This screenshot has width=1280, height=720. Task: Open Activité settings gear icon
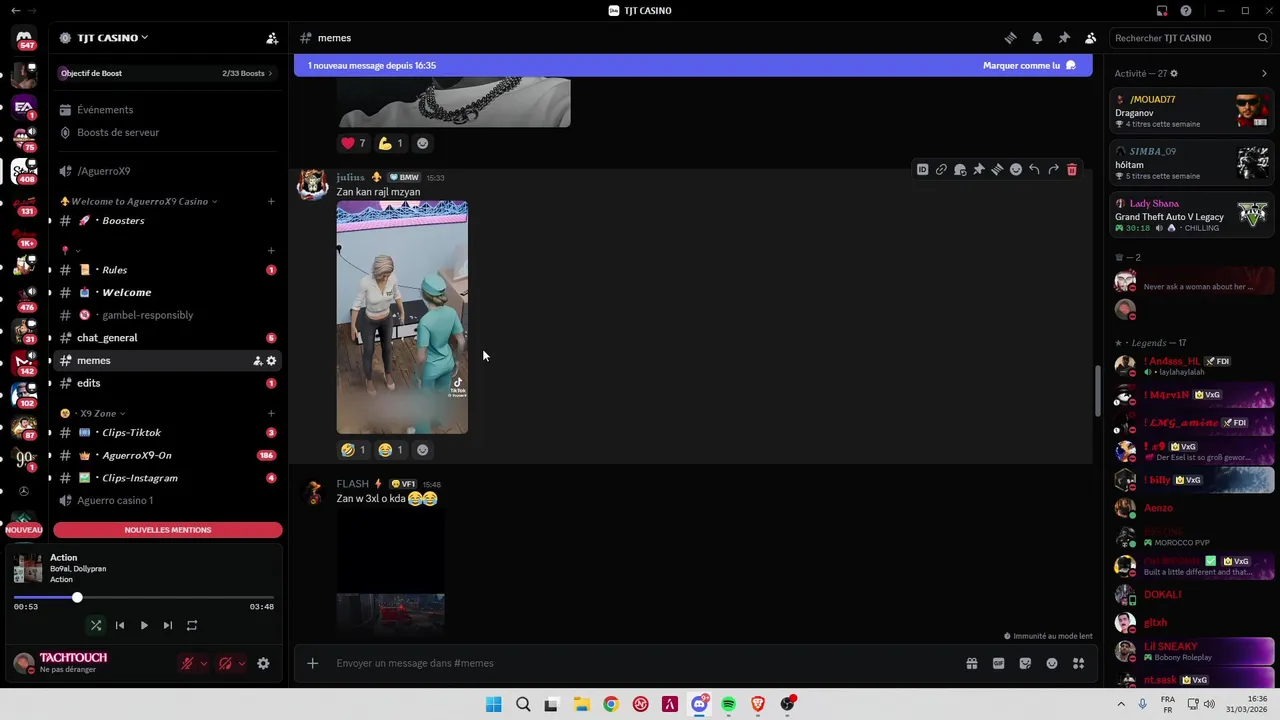[x=1174, y=73]
